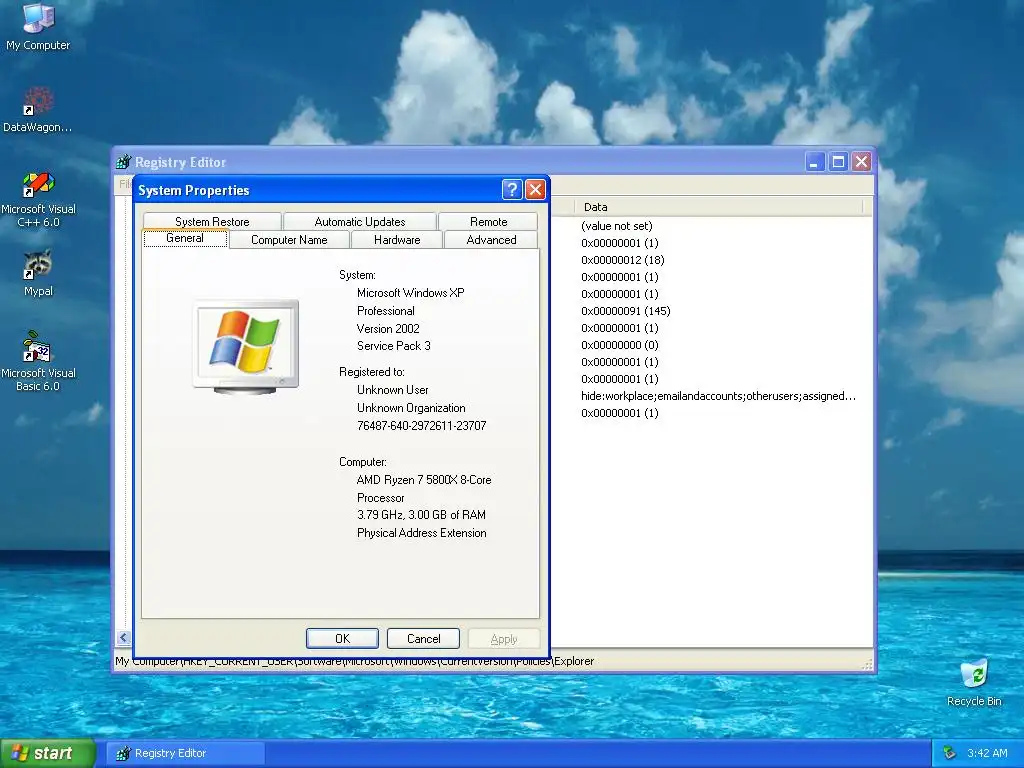
Task: Confirm System Properties with OK
Action: click(x=342, y=639)
